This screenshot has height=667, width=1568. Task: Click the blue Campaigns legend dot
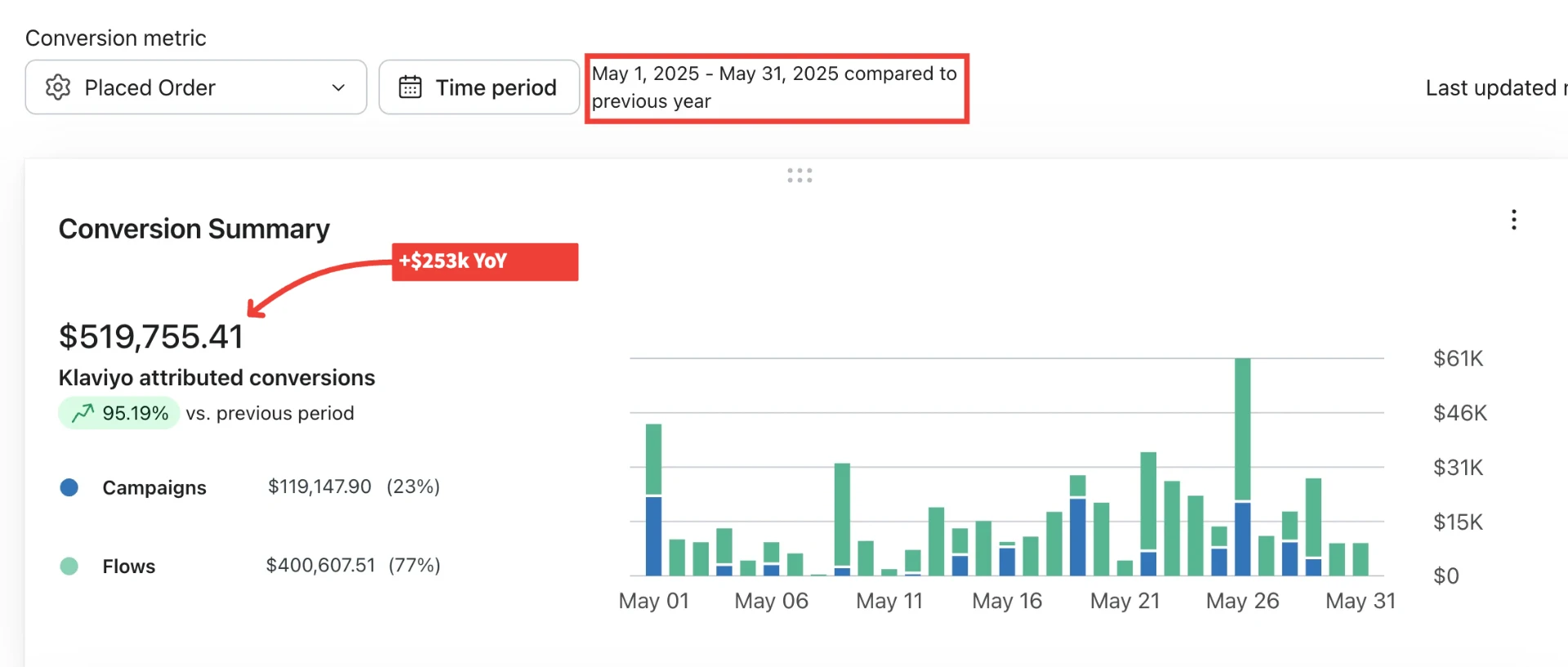[69, 487]
